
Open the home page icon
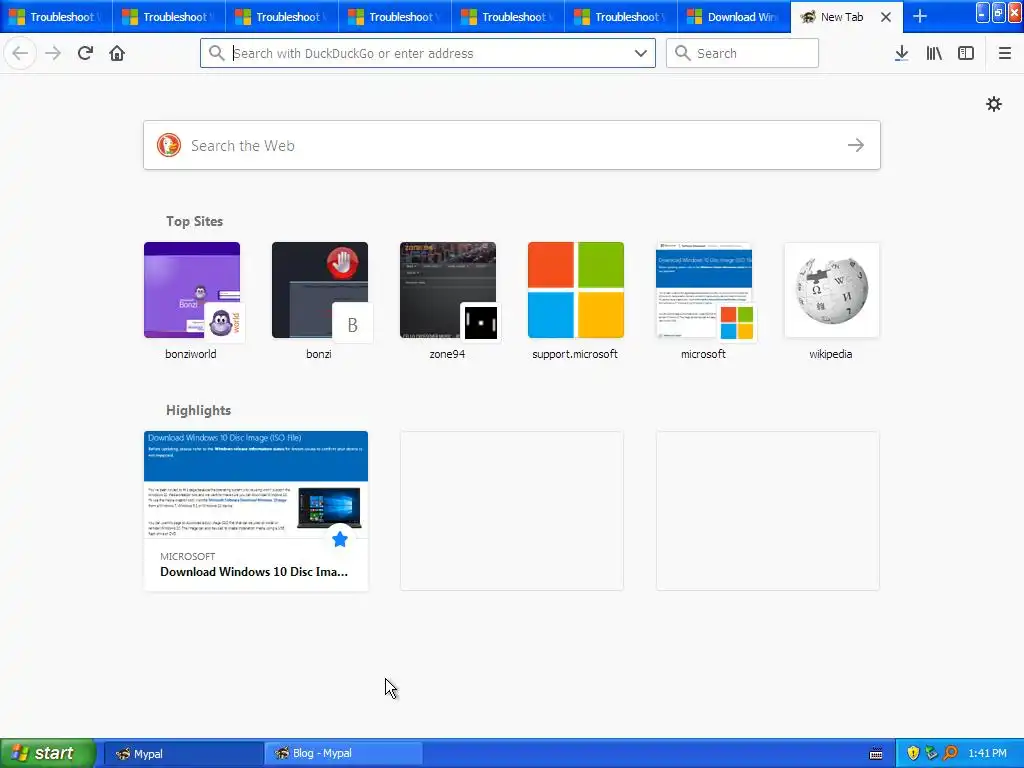(x=117, y=54)
